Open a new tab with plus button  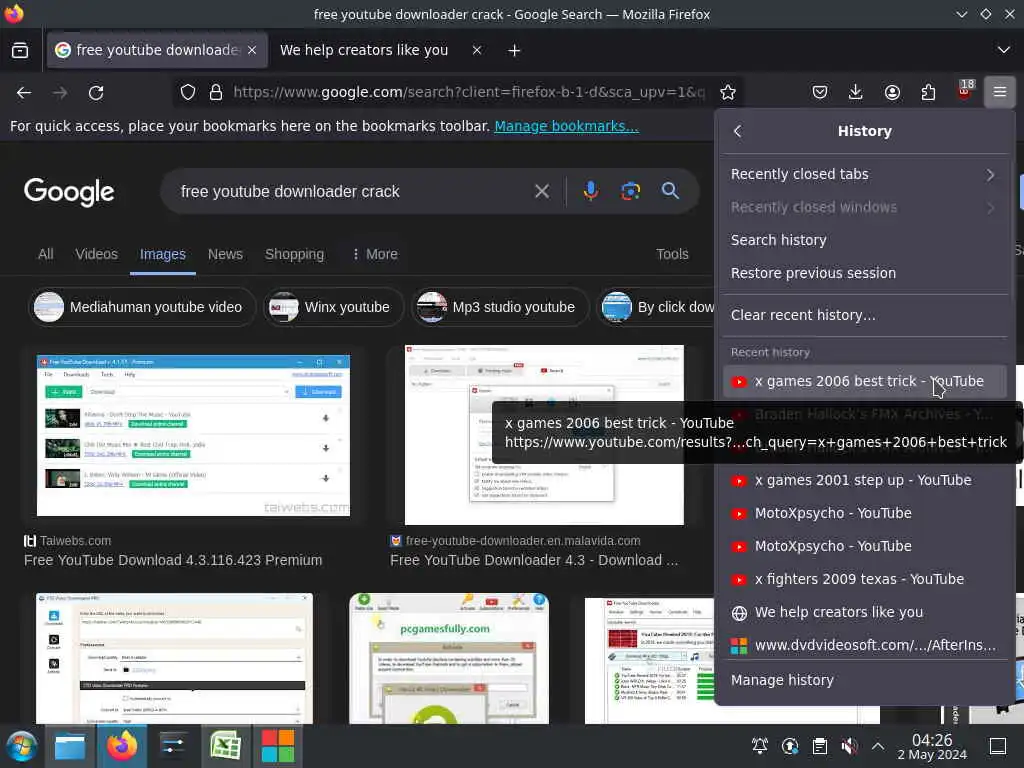coord(514,50)
